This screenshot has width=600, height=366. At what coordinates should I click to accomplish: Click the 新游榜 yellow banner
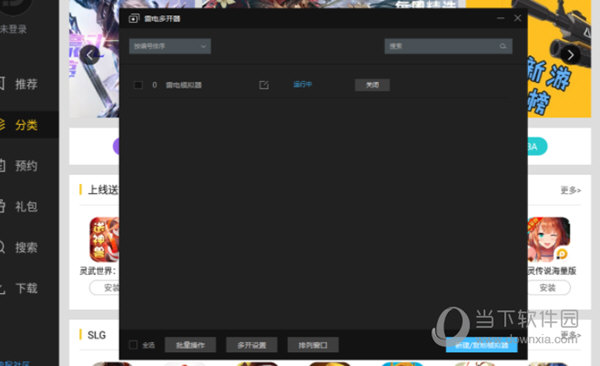[559, 59]
